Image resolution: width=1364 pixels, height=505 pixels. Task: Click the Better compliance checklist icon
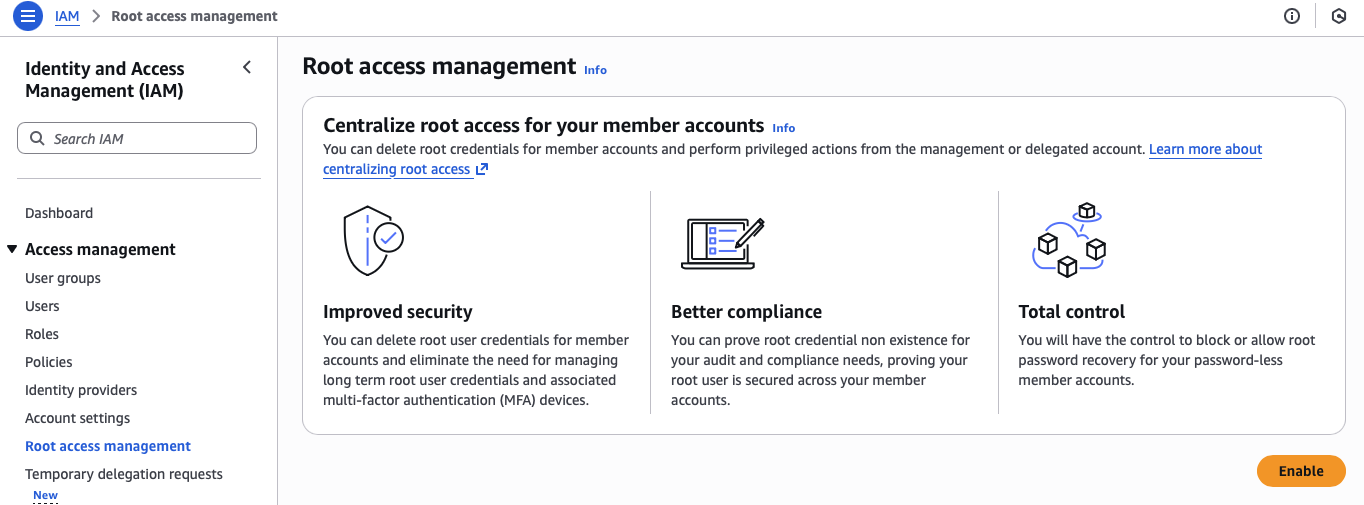pyautogui.click(x=722, y=242)
